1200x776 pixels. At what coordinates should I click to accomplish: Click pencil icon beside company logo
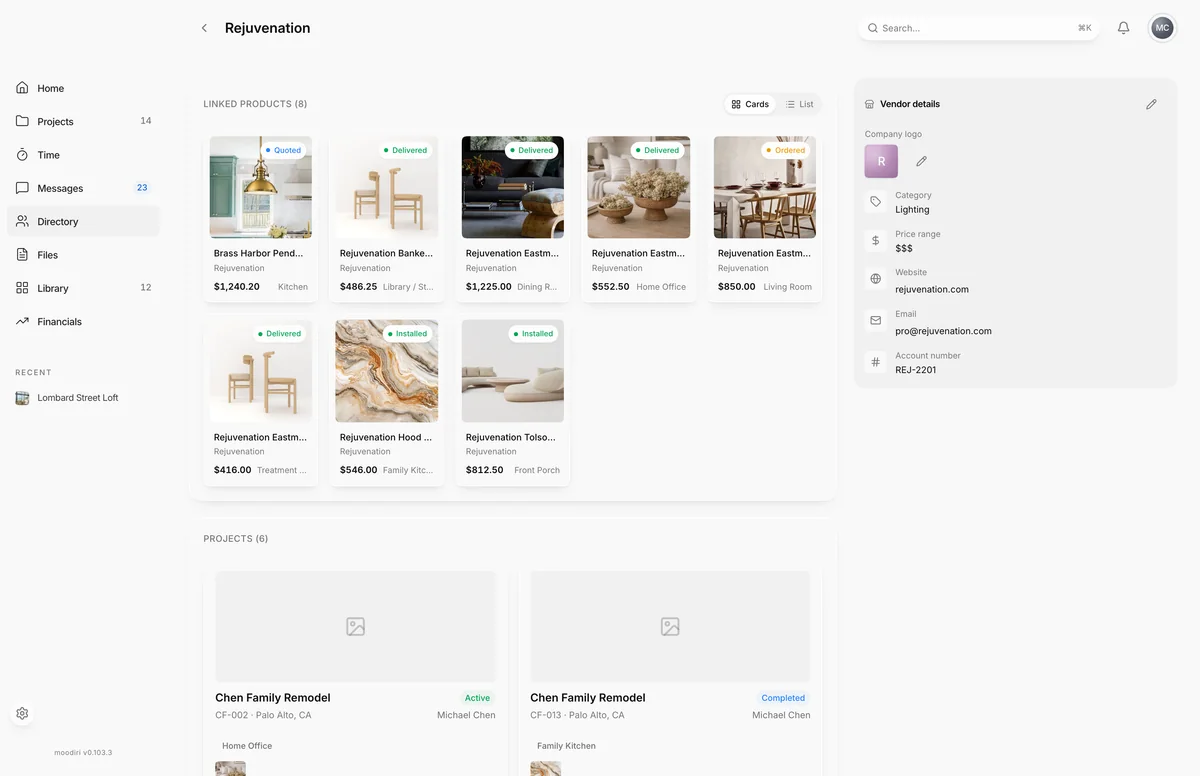921,161
